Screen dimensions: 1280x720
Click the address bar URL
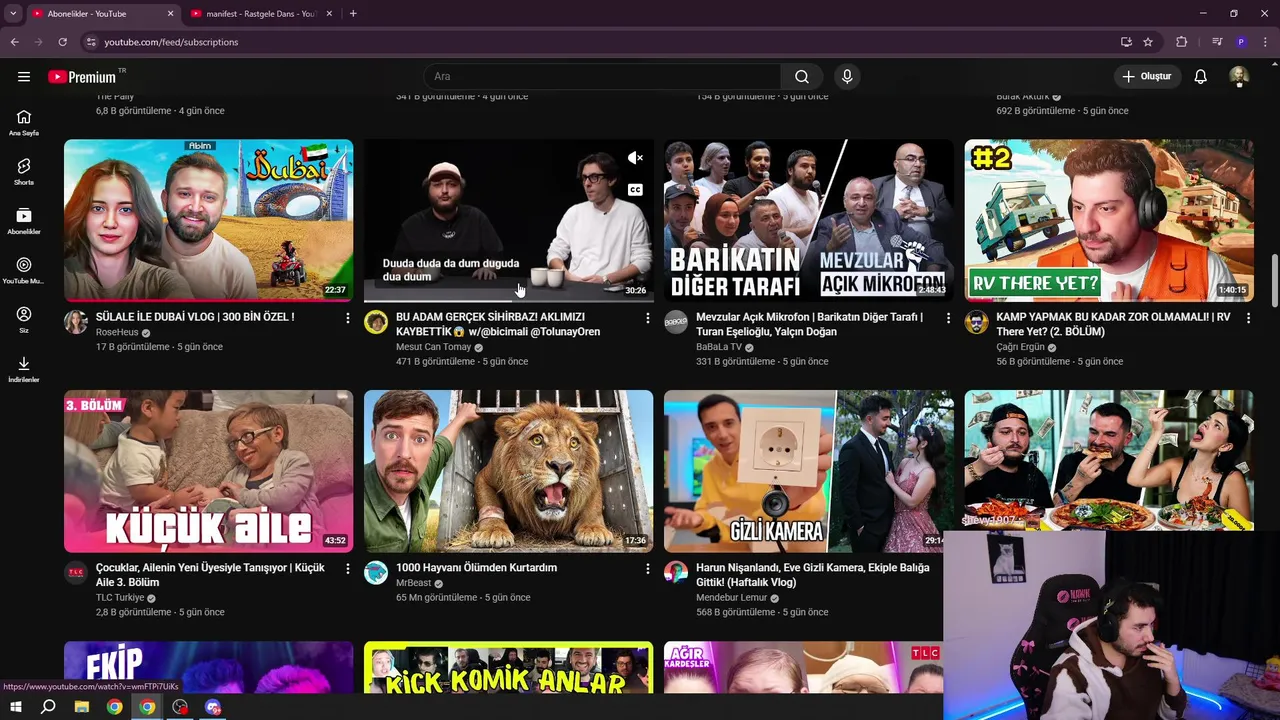pyautogui.click(x=171, y=42)
